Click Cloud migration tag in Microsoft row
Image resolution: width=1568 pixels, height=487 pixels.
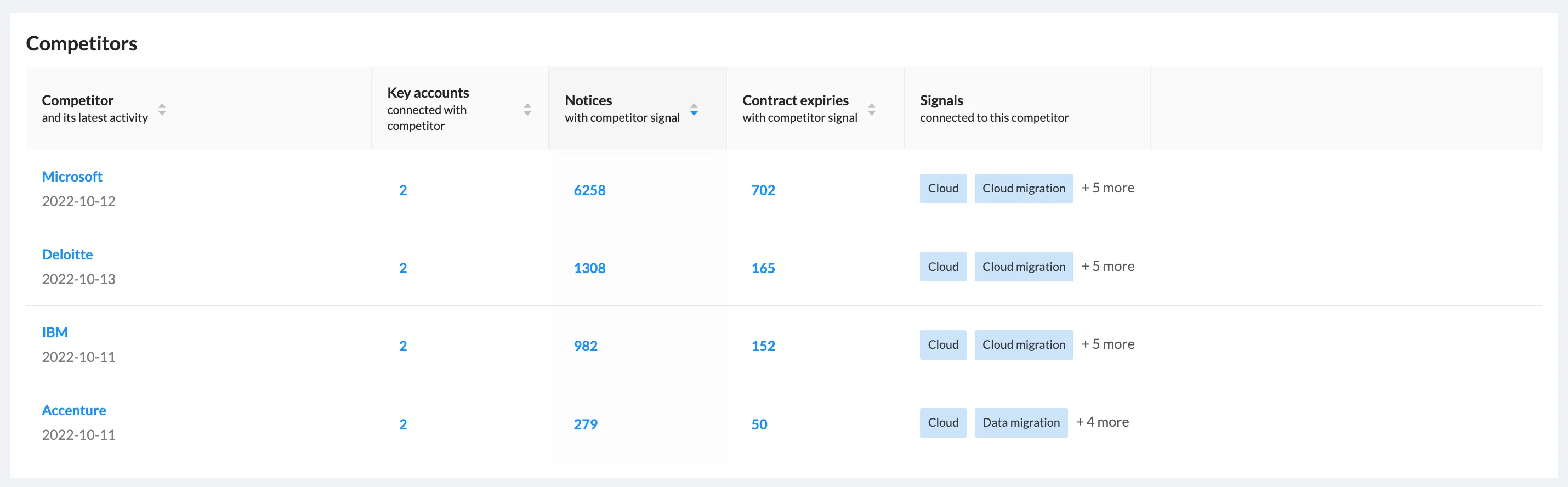[x=1024, y=189]
